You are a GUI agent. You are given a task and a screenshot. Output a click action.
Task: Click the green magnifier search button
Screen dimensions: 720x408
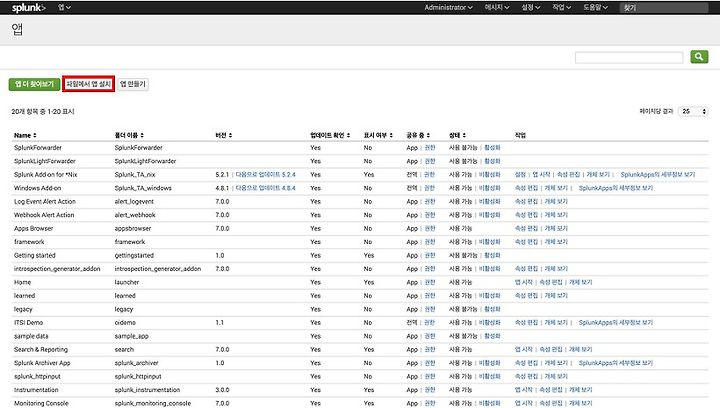[x=699, y=56]
